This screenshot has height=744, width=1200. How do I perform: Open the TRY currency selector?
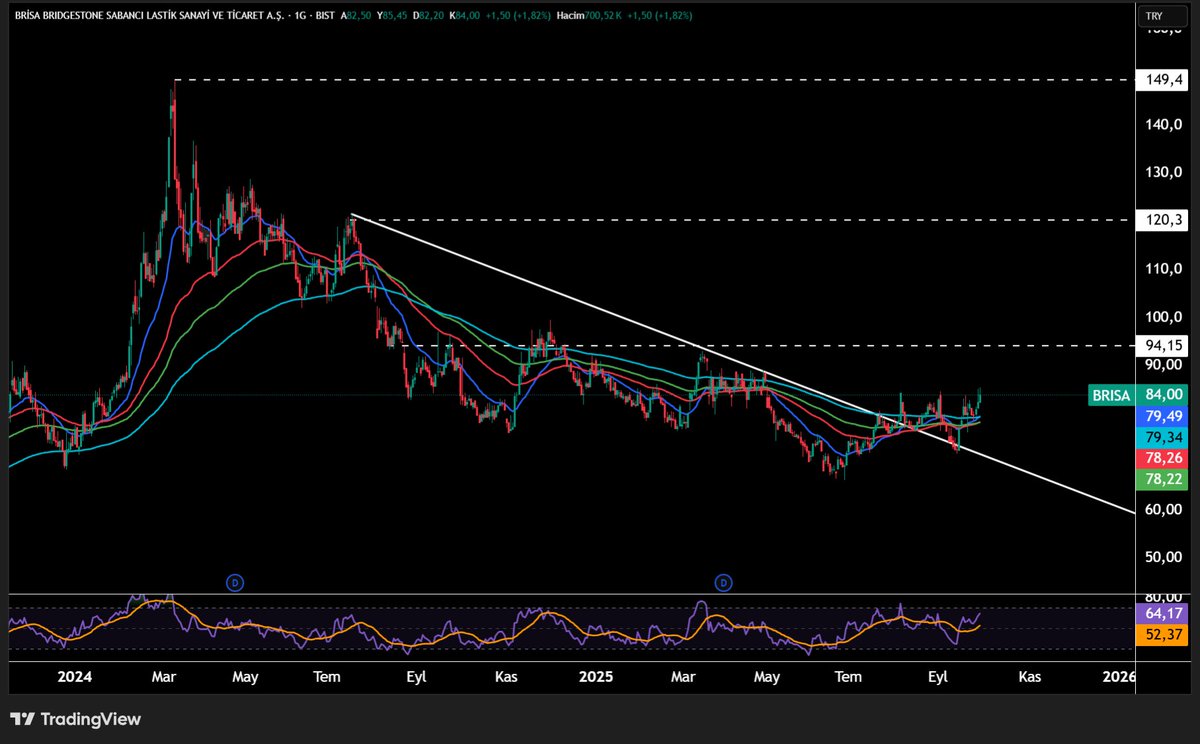(1161, 16)
